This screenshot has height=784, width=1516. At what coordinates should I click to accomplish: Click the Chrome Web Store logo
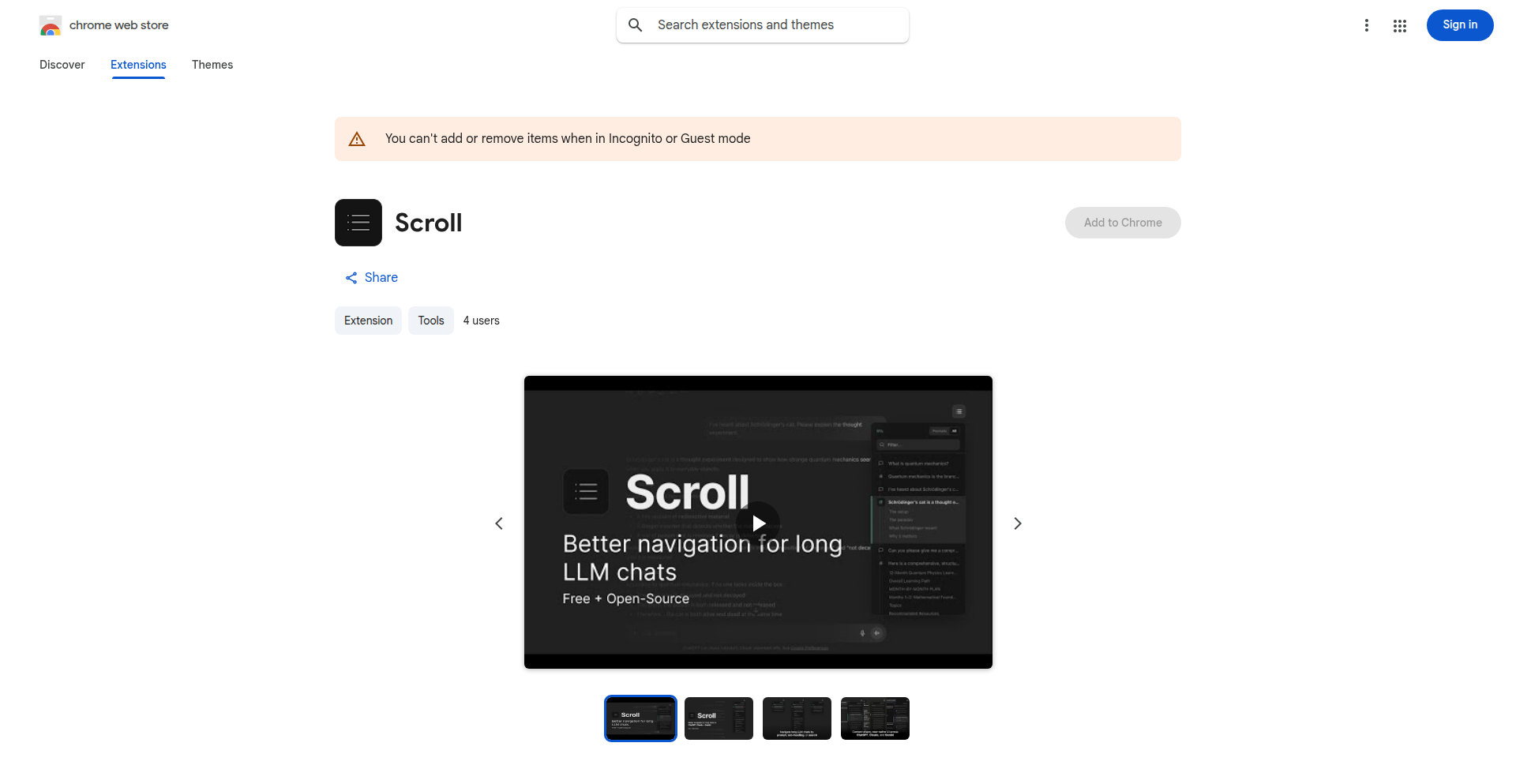(51, 25)
